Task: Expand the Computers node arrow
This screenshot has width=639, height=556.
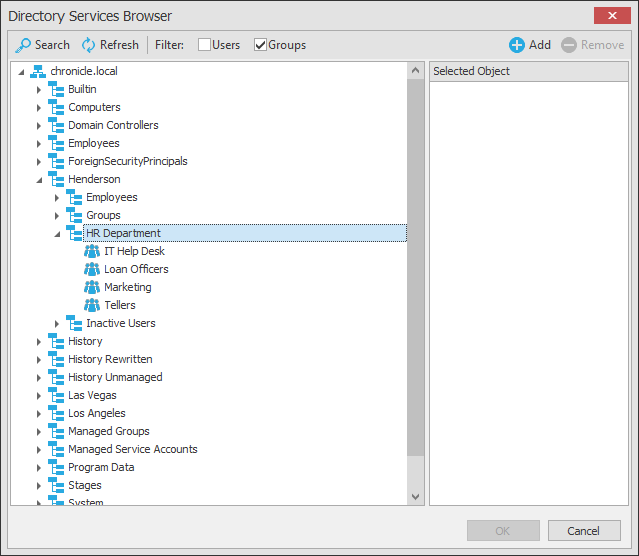Action: (x=39, y=108)
